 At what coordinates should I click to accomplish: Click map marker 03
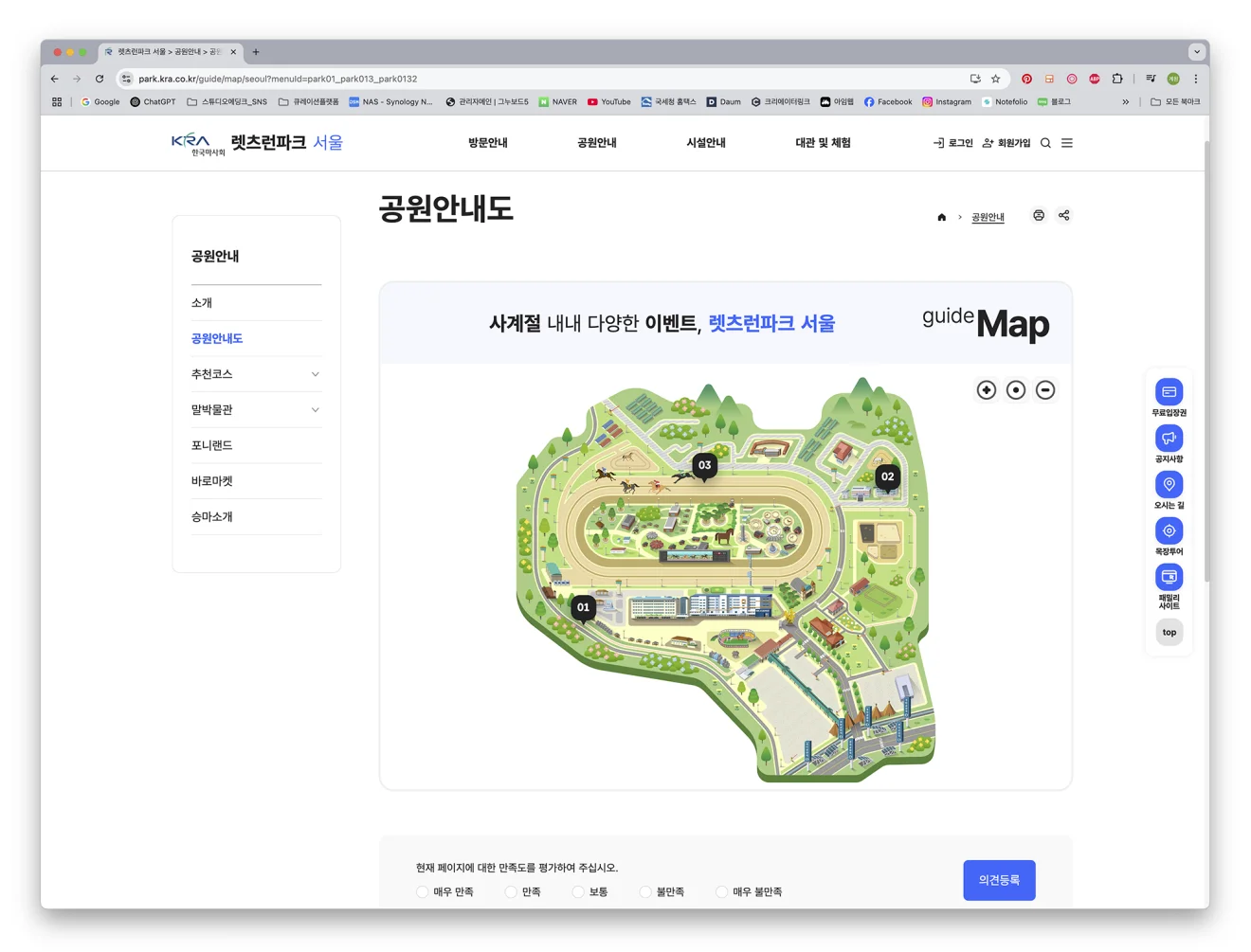pyautogui.click(x=704, y=466)
